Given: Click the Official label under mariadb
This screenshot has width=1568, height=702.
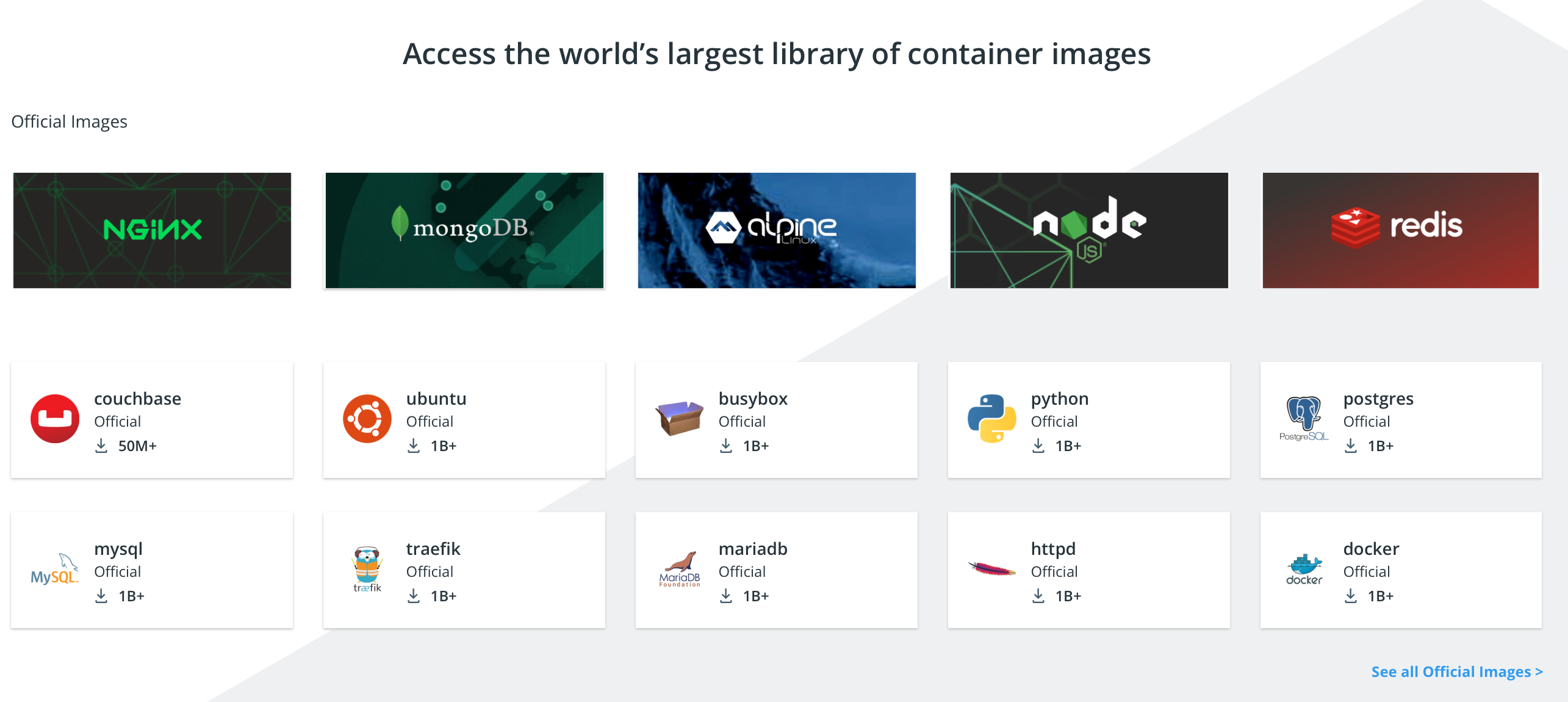Looking at the screenshot, I should (x=742, y=572).
